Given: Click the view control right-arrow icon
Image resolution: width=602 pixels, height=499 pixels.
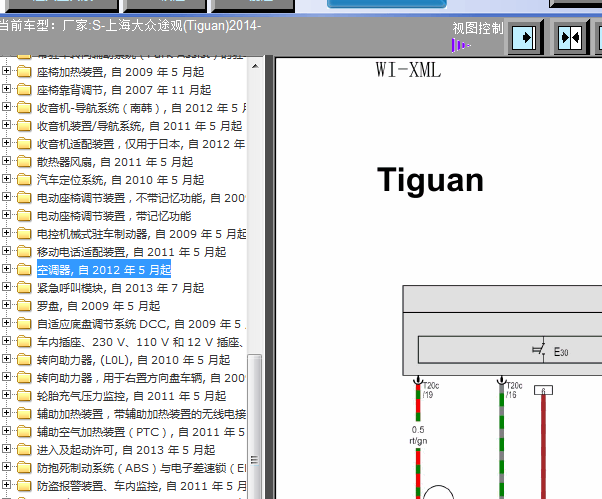Looking at the screenshot, I should pyautogui.click(x=524, y=37).
